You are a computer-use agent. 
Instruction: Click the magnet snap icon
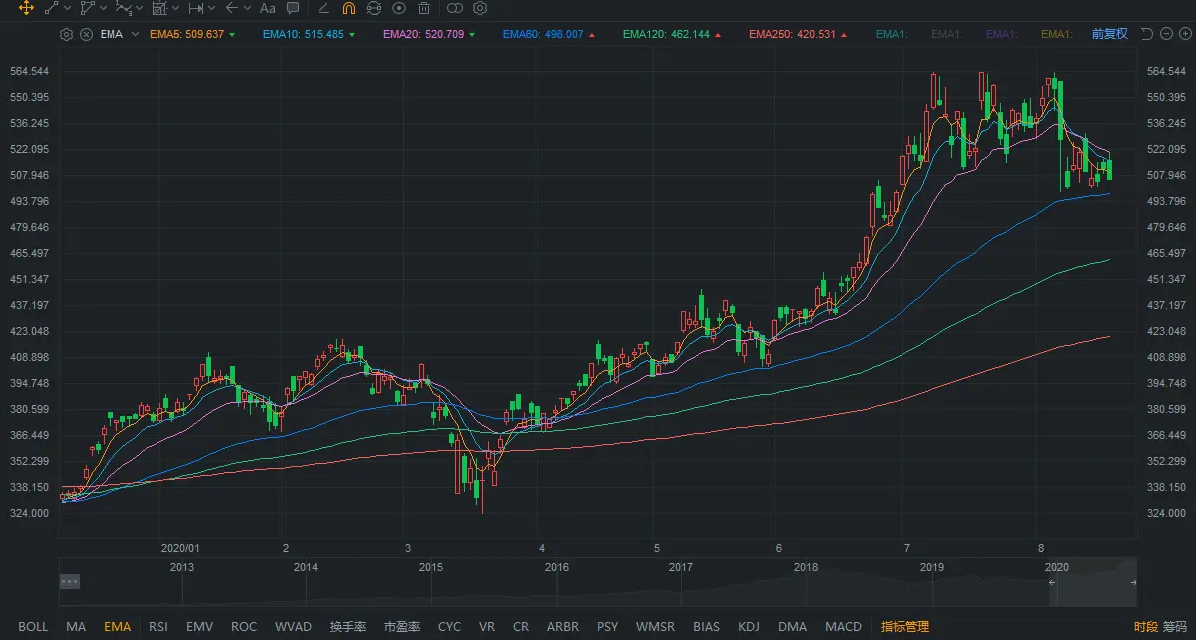tap(348, 8)
